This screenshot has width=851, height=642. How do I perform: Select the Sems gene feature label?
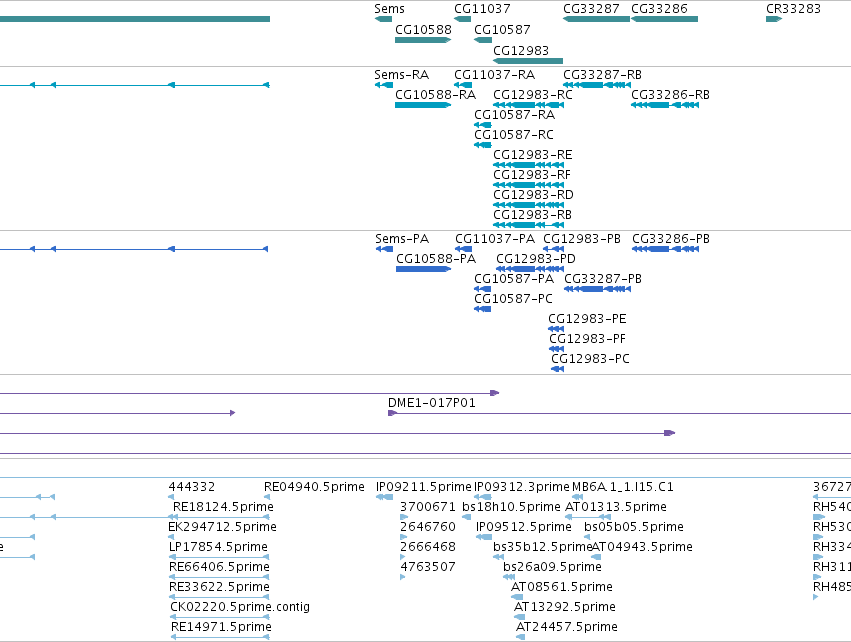coord(389,9)
